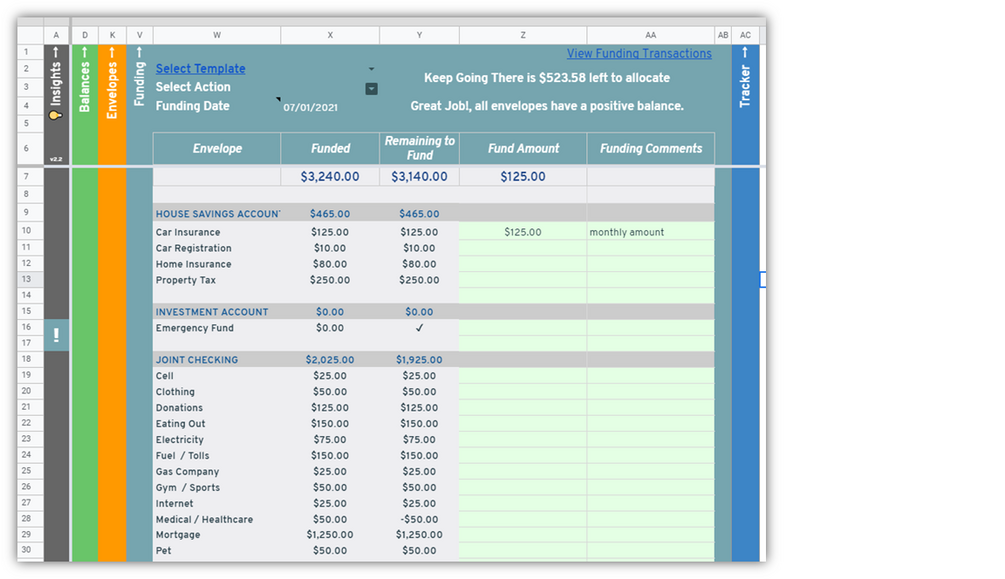Select column header X

(330, 35)
